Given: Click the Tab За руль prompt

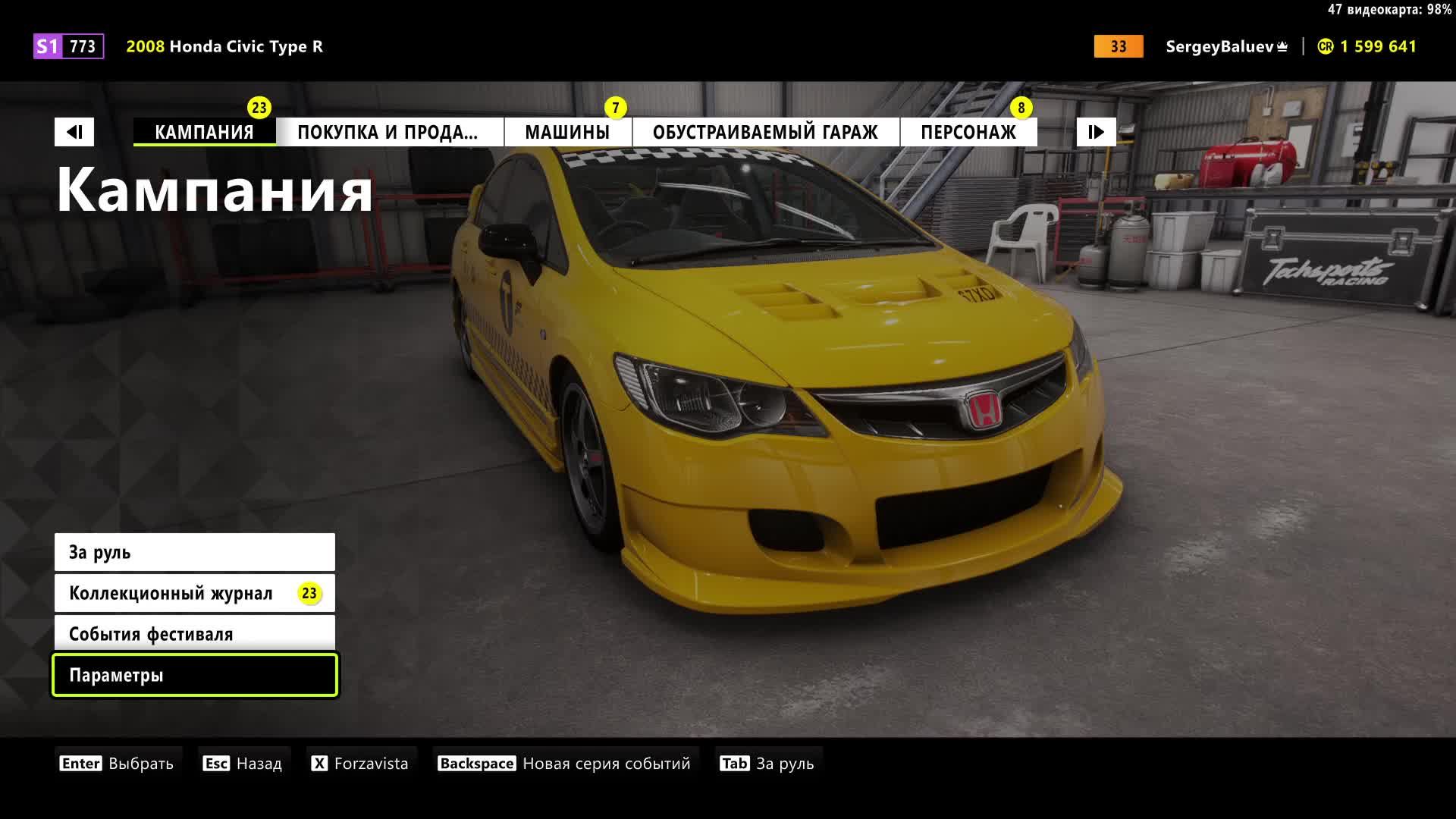Looking at the screenshot, I should [767, 763].
